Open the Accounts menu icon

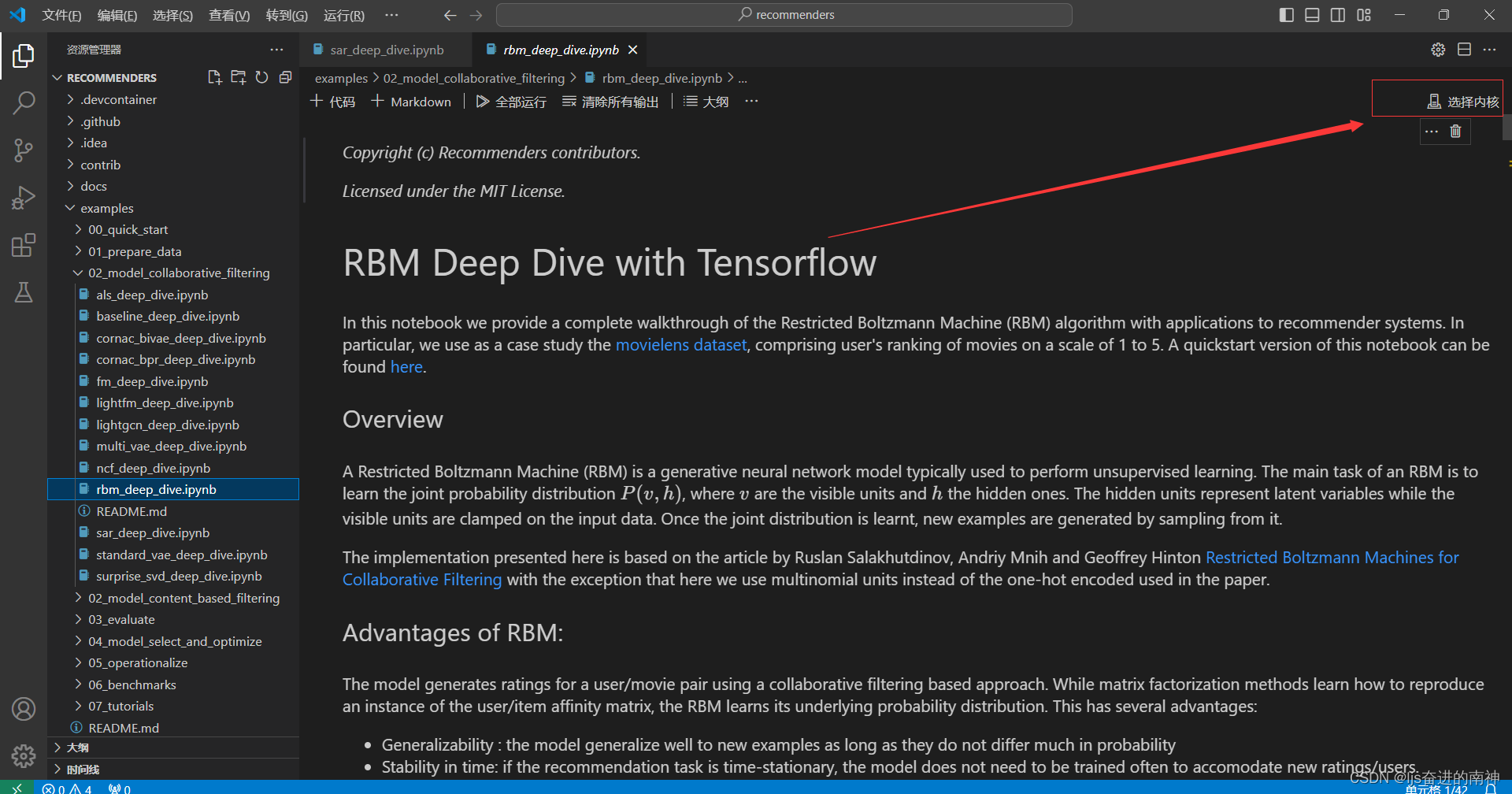[x=24, y=709]
